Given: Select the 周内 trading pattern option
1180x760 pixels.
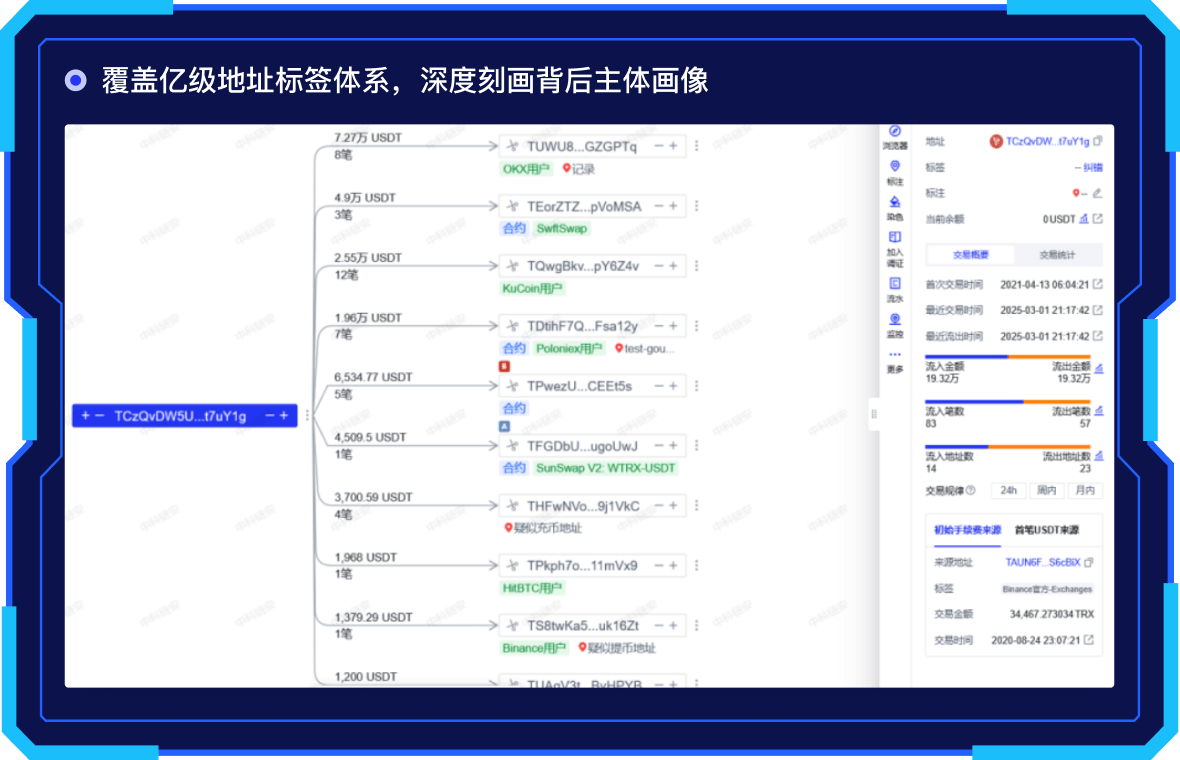Looking at the screenshot, I should 1046,490.
